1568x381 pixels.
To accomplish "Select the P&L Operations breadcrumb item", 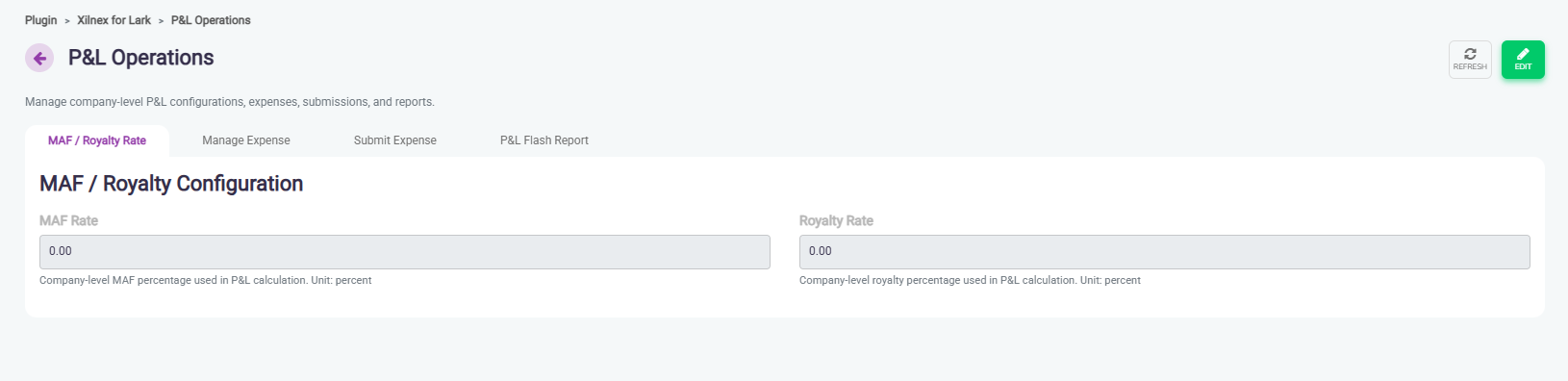I will tap(211, 20).
